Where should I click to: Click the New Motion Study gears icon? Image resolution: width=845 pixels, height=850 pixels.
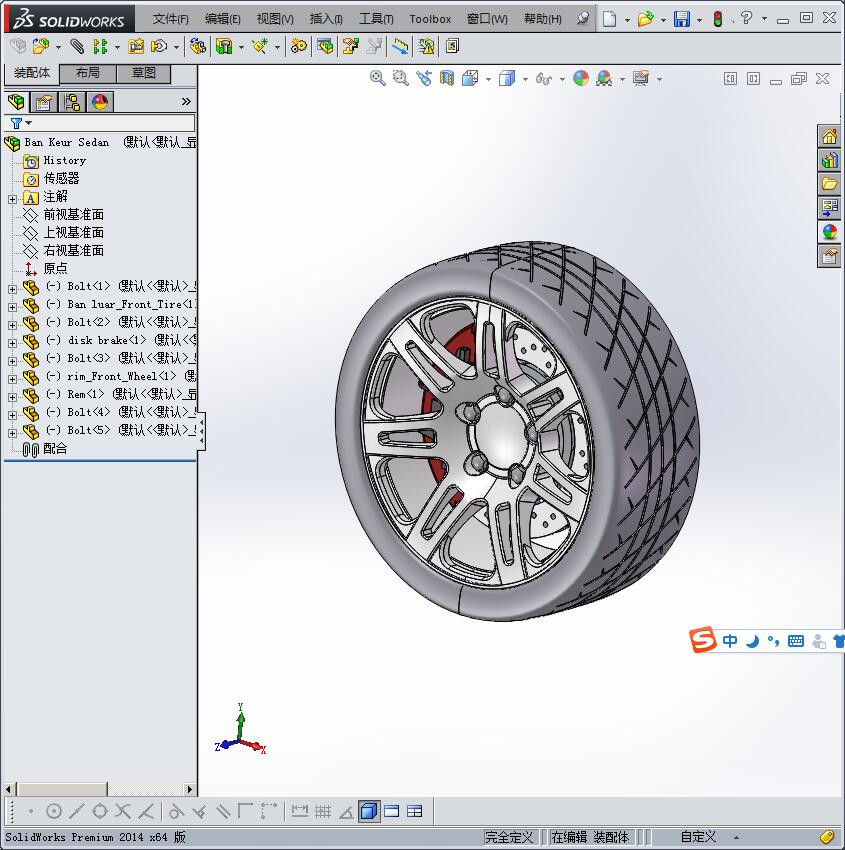coord(298,47)
